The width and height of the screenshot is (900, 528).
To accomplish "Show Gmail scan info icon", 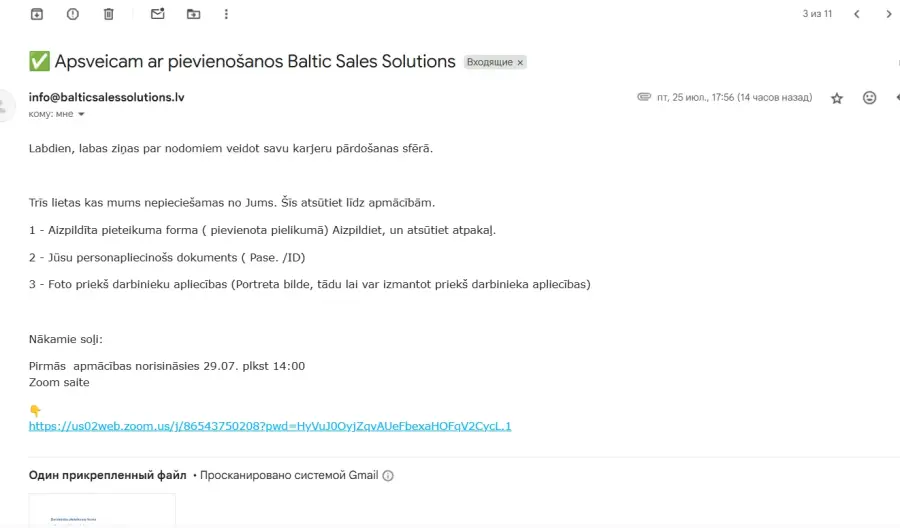I will click(388, 475).
